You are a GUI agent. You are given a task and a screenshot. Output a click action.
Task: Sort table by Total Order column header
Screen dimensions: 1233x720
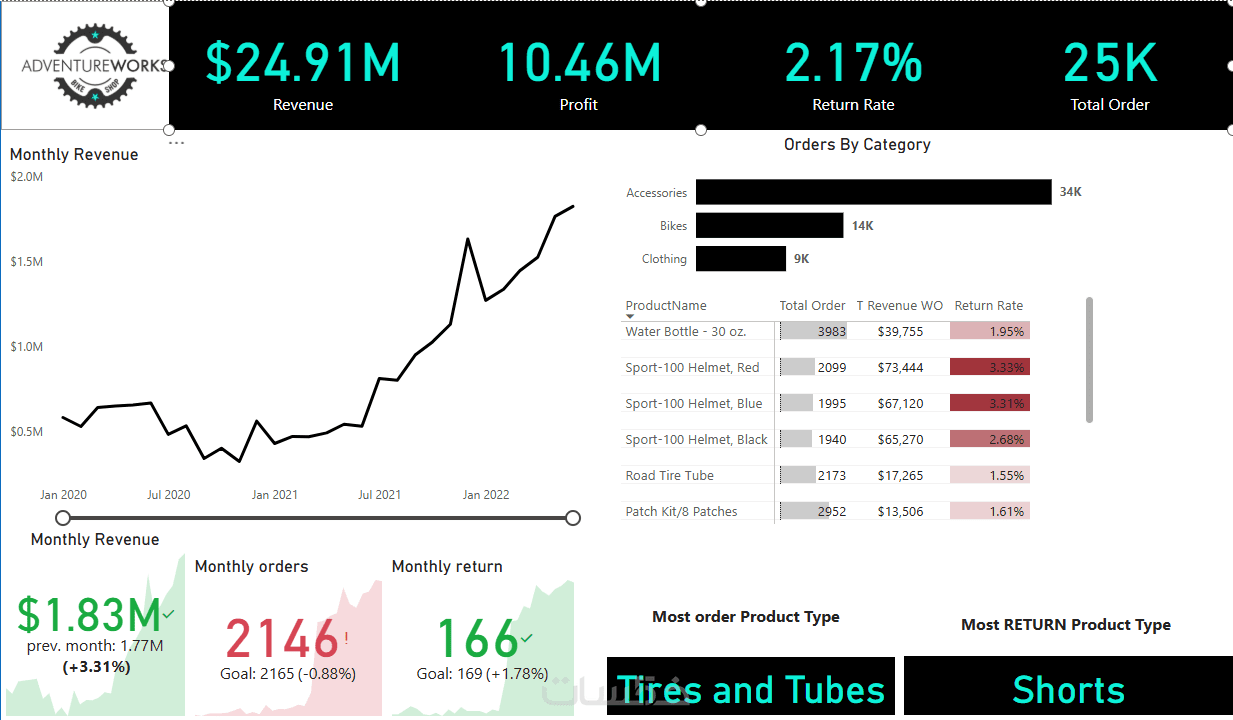pos(812,306)
